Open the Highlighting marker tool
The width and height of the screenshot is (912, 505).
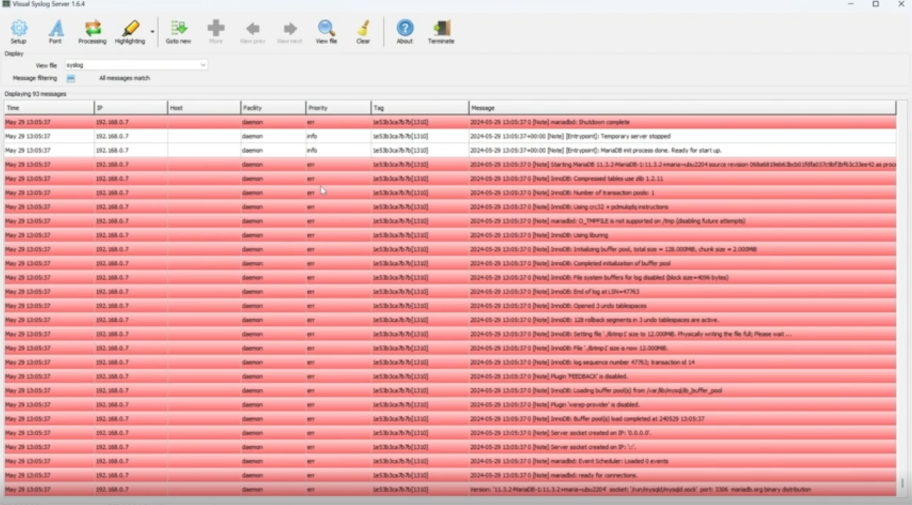pyautogui.click(x=130, y=31)
